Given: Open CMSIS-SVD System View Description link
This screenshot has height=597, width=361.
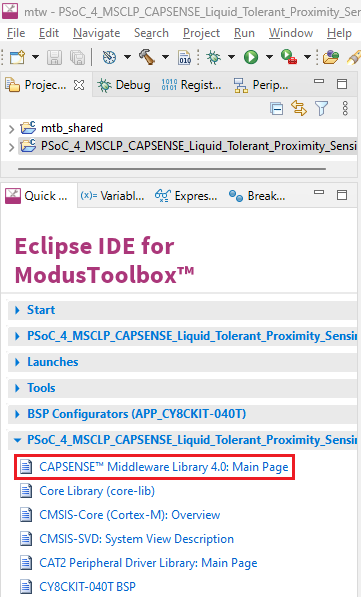Looking at the screenshot, I should coord(136,539).
